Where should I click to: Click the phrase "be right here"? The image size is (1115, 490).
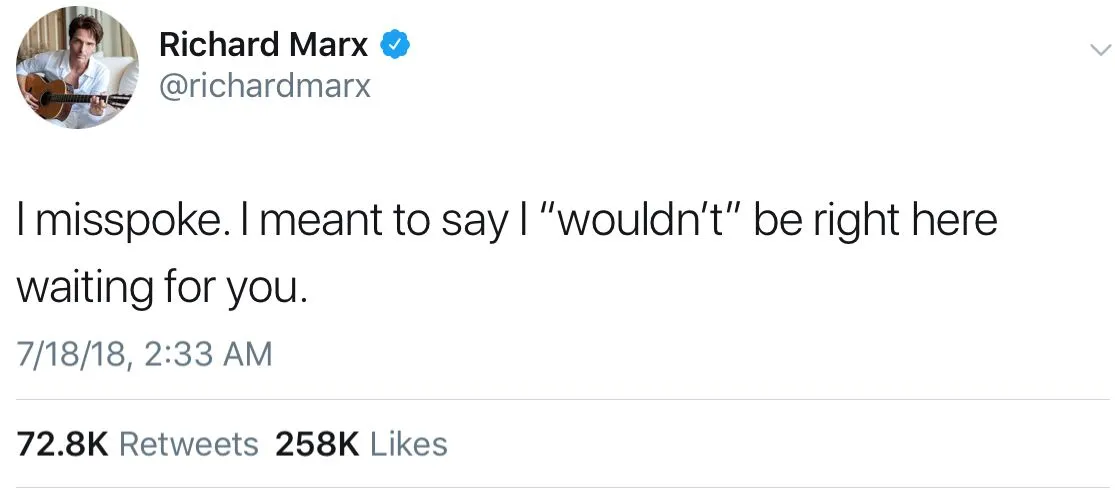pos(875,221)
